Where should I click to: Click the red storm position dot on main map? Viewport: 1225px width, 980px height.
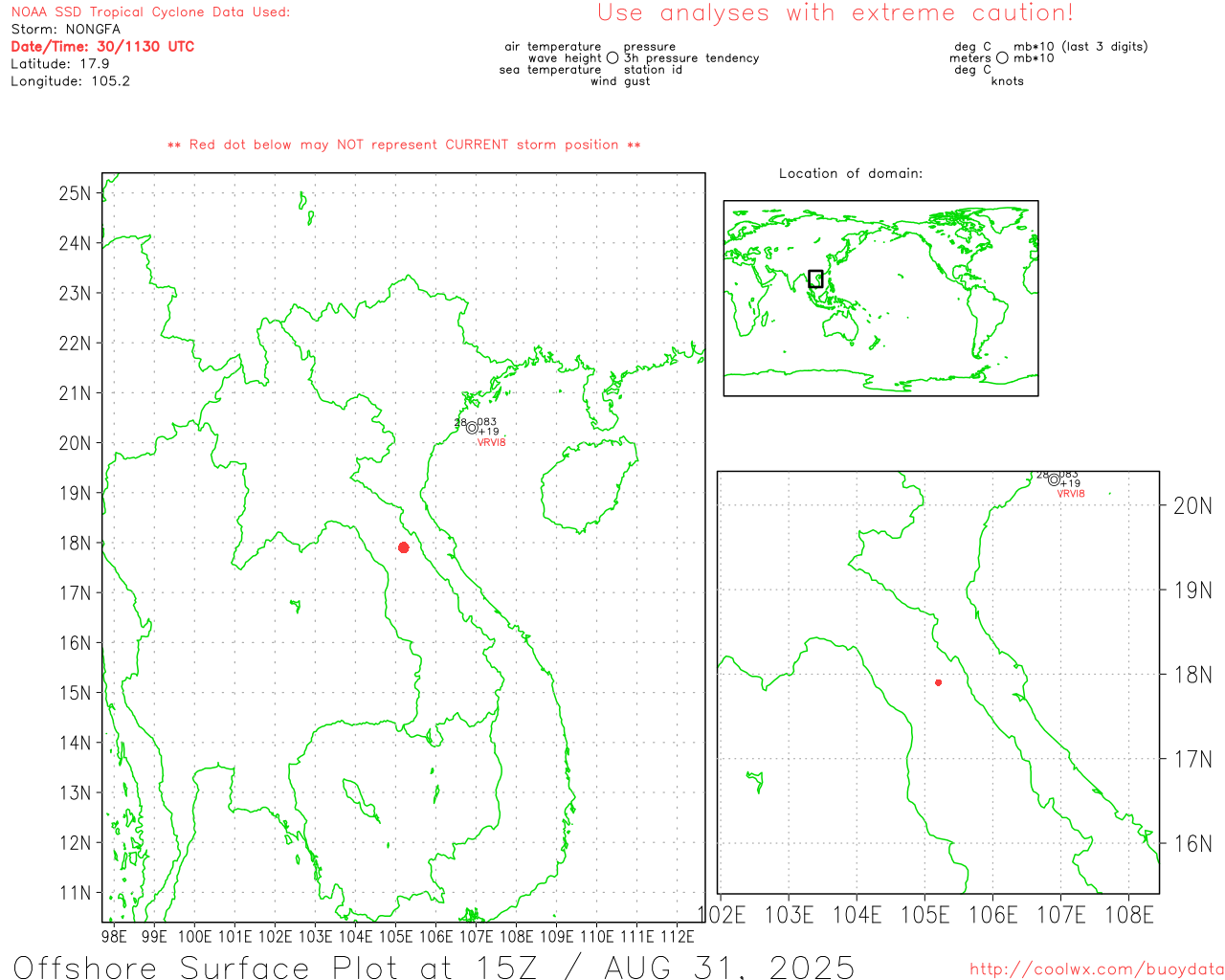click(x=404, y=547)
